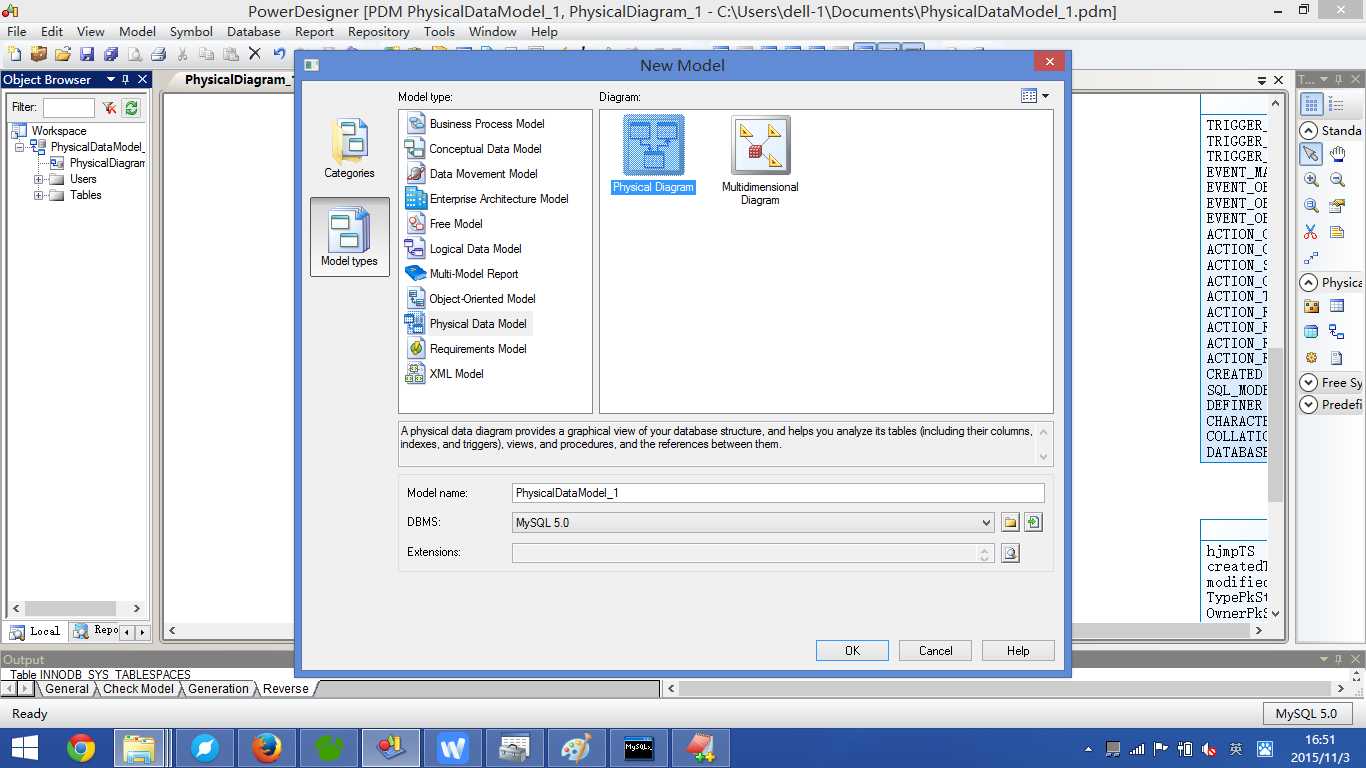Select the scissors Delete palette tool
Image resolution: width=1366 pixels, height=768 pixels.
click(1311, 232)
